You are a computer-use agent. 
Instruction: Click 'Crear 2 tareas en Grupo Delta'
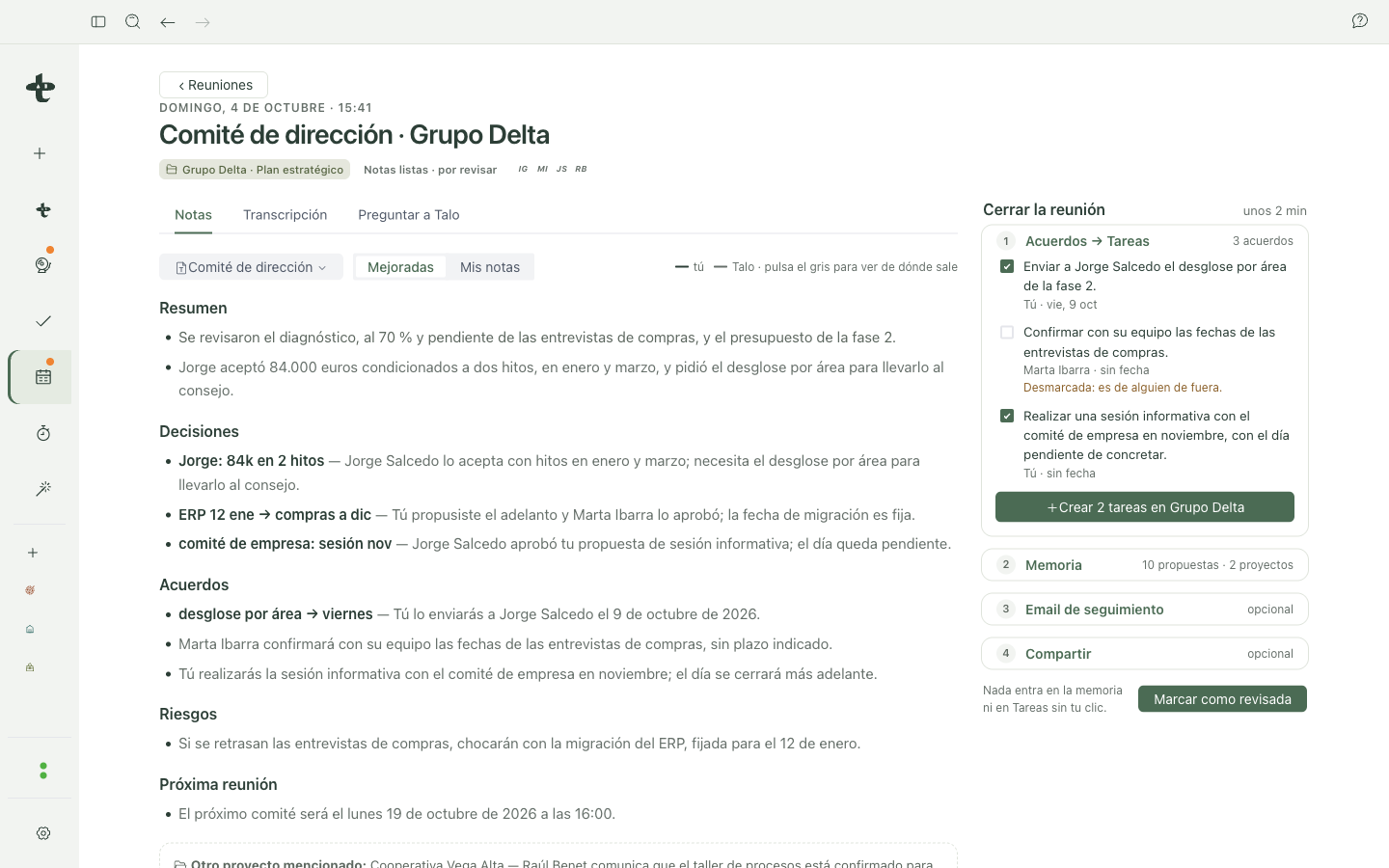tap(1145, 507)
